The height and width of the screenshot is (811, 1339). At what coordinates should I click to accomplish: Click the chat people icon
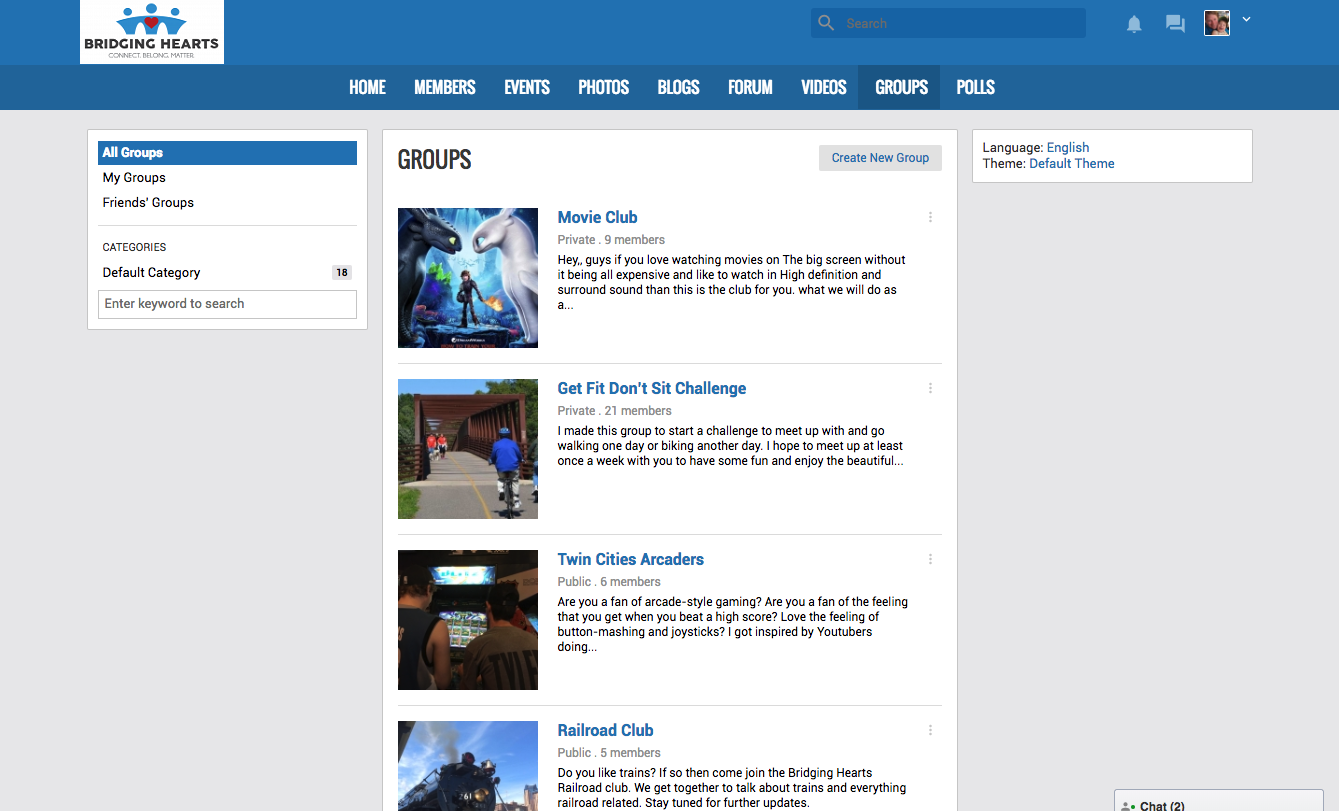[x=1128, y=805]
